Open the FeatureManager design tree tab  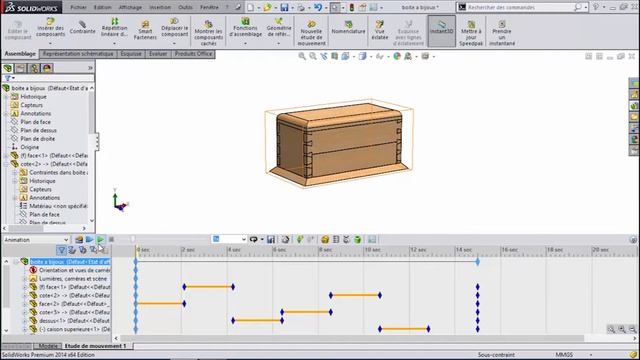[8, 68]
